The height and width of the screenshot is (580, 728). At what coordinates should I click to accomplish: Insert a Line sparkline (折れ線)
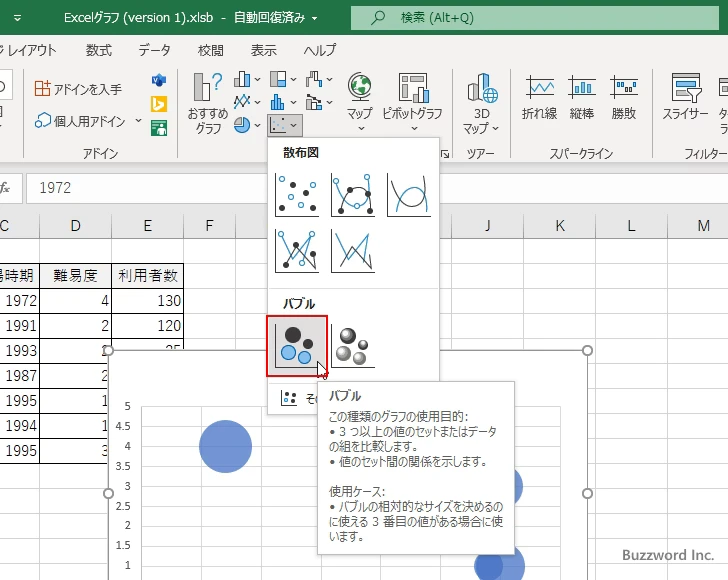[x=540, y=98]
